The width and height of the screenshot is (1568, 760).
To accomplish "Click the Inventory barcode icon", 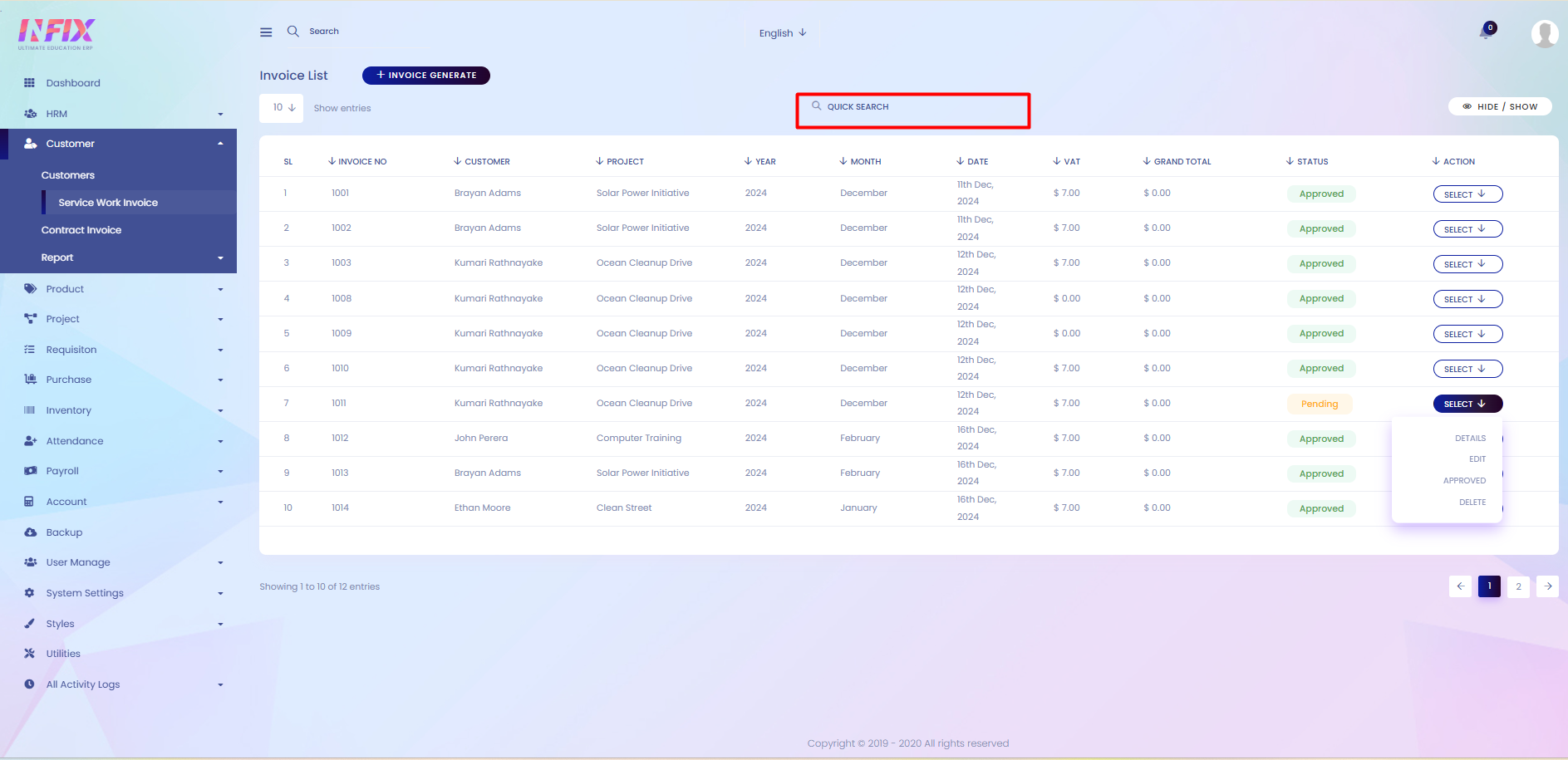I will point(30,410).
